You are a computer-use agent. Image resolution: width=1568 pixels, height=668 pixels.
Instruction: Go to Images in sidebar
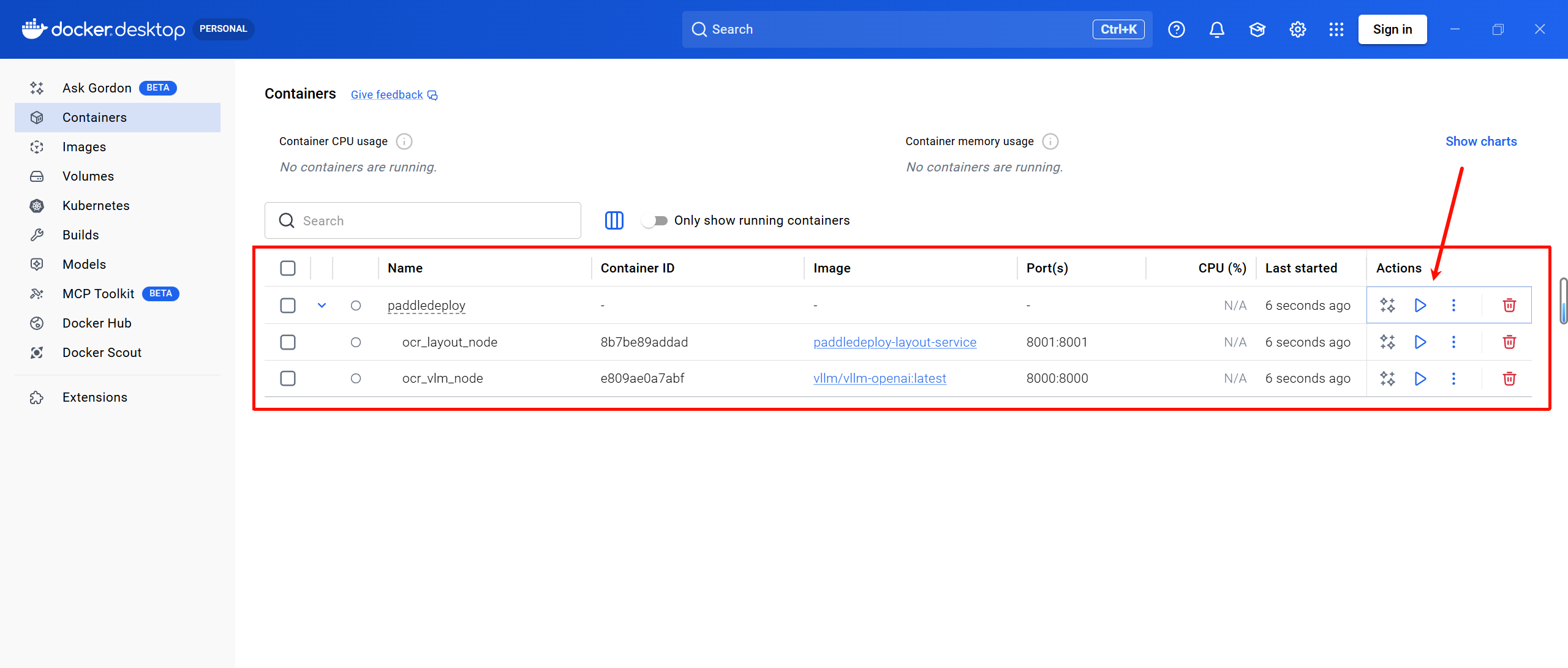(x=84, y=147)
